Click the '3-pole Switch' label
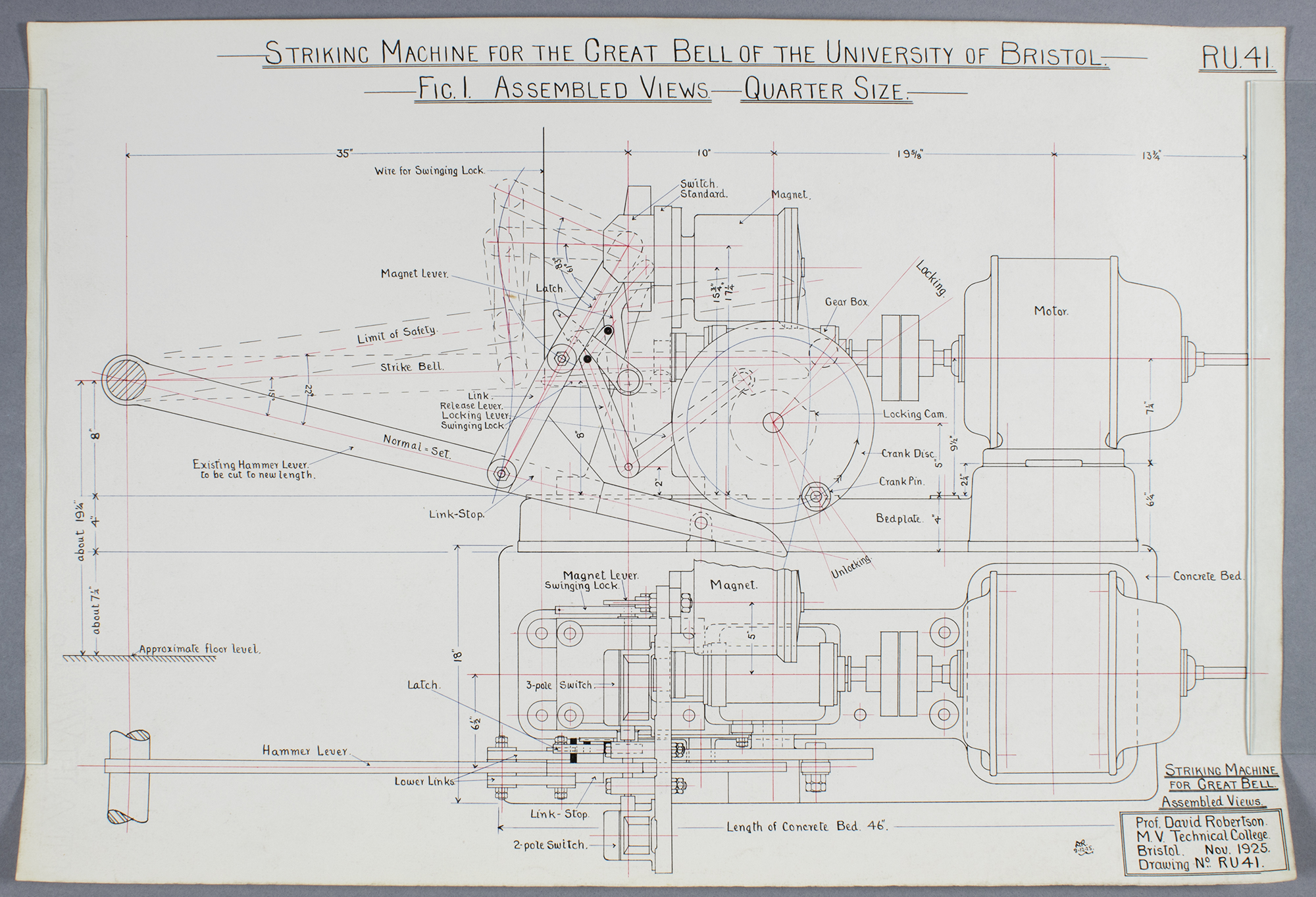Screen dimensions: 1316x897 [x=559, y=685]
